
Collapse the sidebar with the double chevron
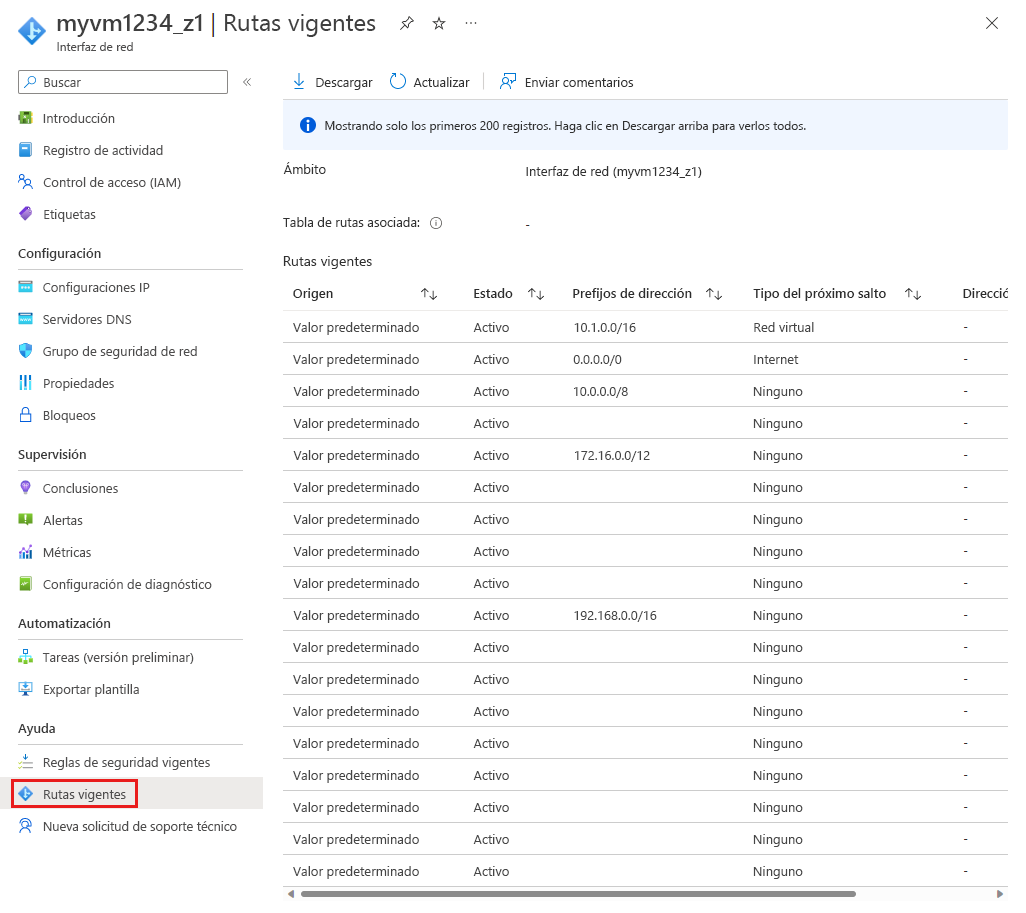247,82
